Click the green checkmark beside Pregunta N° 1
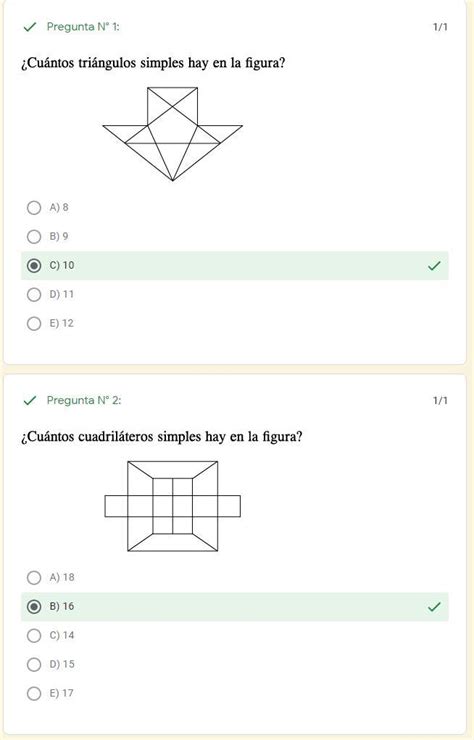 pyautogui.click(x=30, y=27)
